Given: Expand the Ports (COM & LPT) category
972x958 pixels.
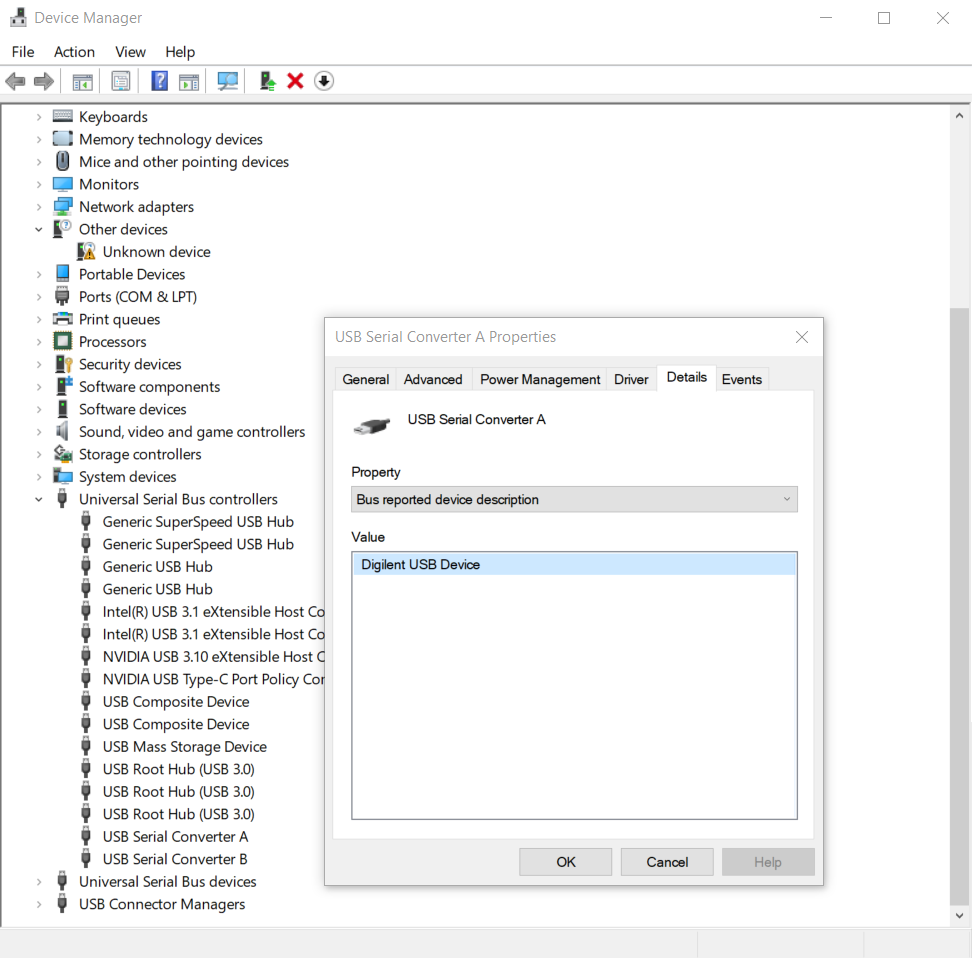Looking at the screenshot, I should click(39, 297).
